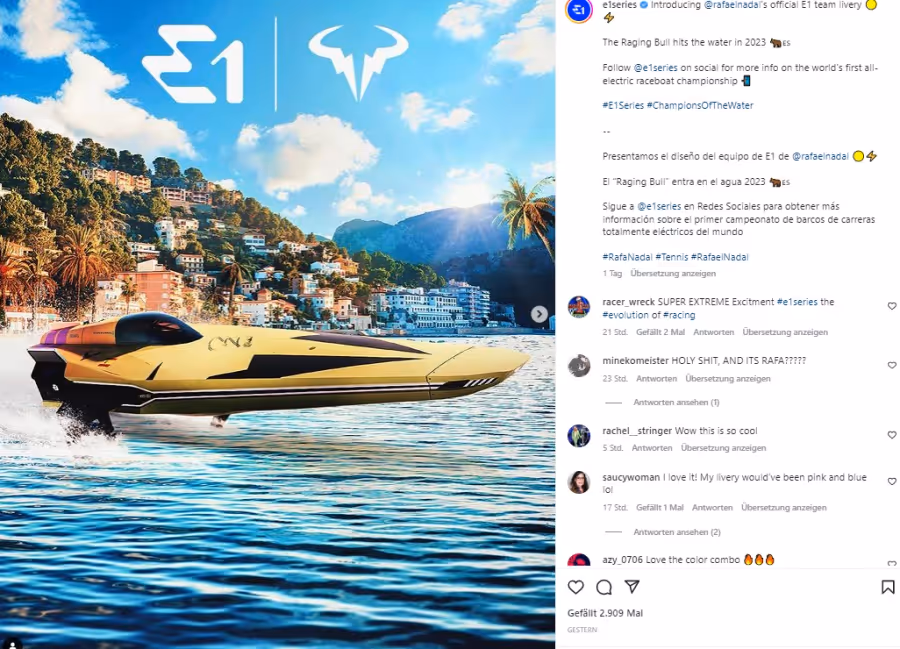Show tagged people icon on photo
Screen dimensions: 900x649
point(13,644)
